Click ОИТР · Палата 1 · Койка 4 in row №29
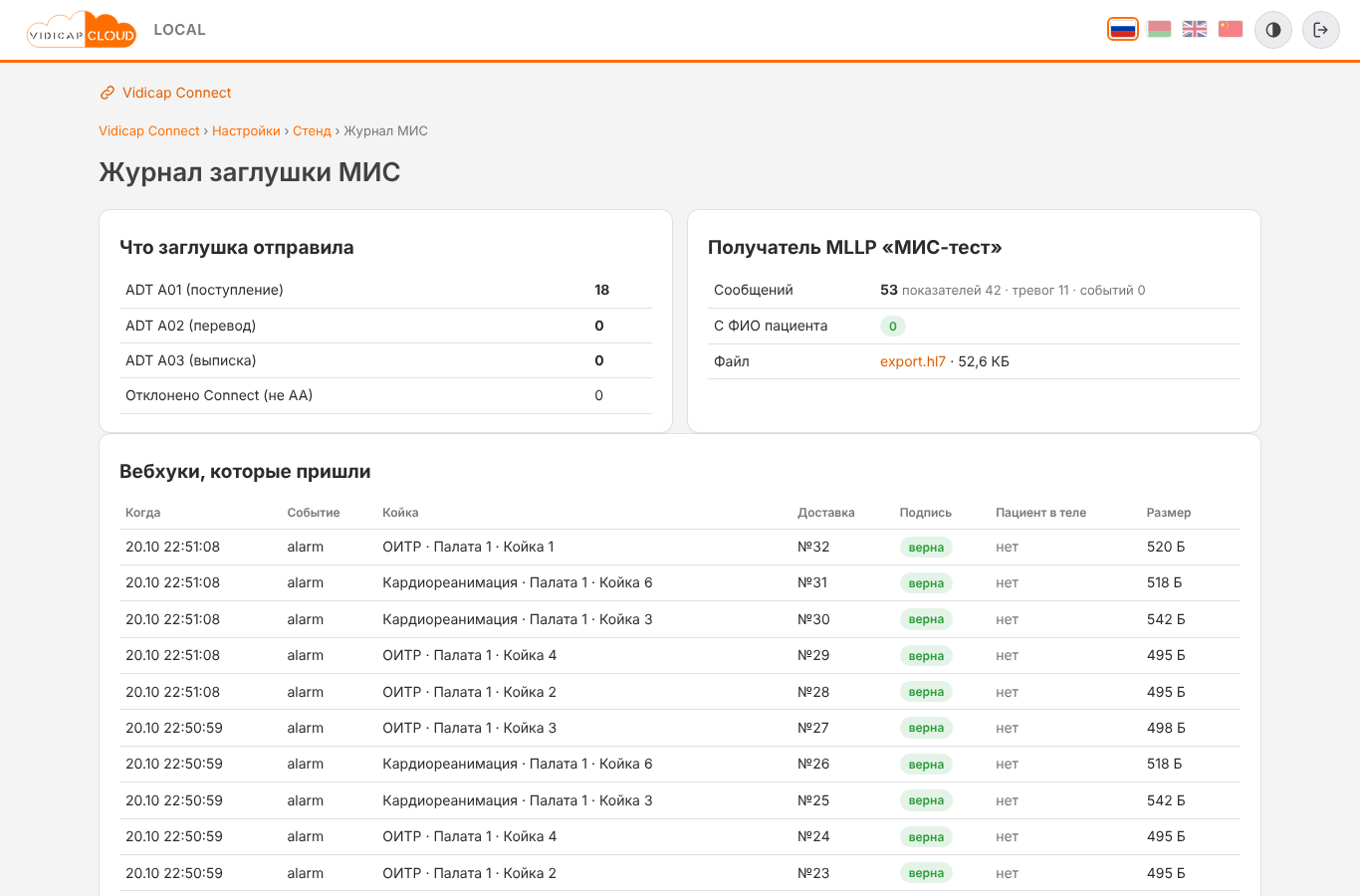Viewport: 1360px width, 896px height. (x=469, y=655)
